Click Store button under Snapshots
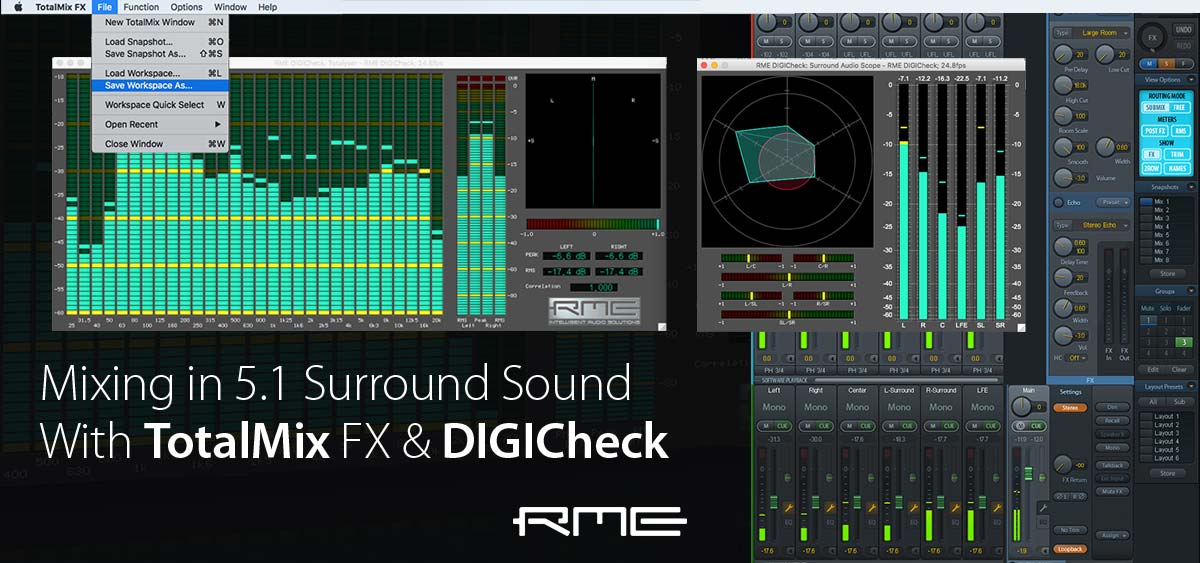This screenshot has height=563, width=1200. pyautogui.click(x=1166, y=274)
